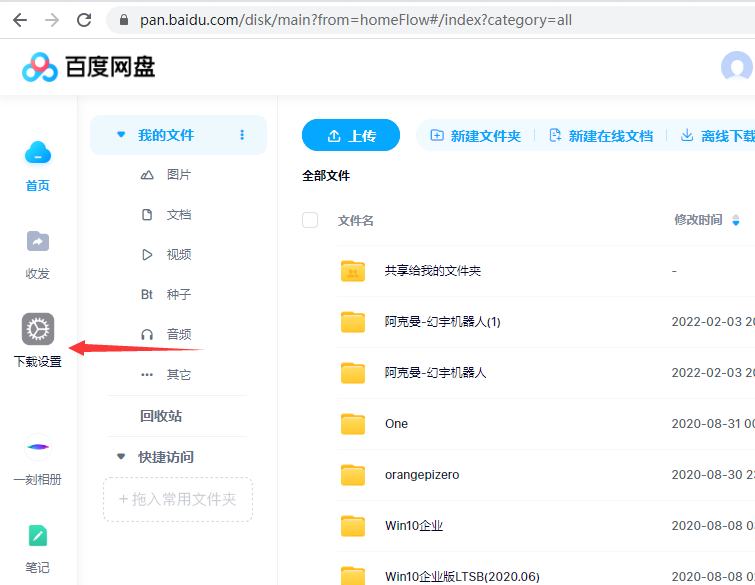This screenshot has height=585, width=755.
Task: Click the user avatar icon
Action: (737, 67)
